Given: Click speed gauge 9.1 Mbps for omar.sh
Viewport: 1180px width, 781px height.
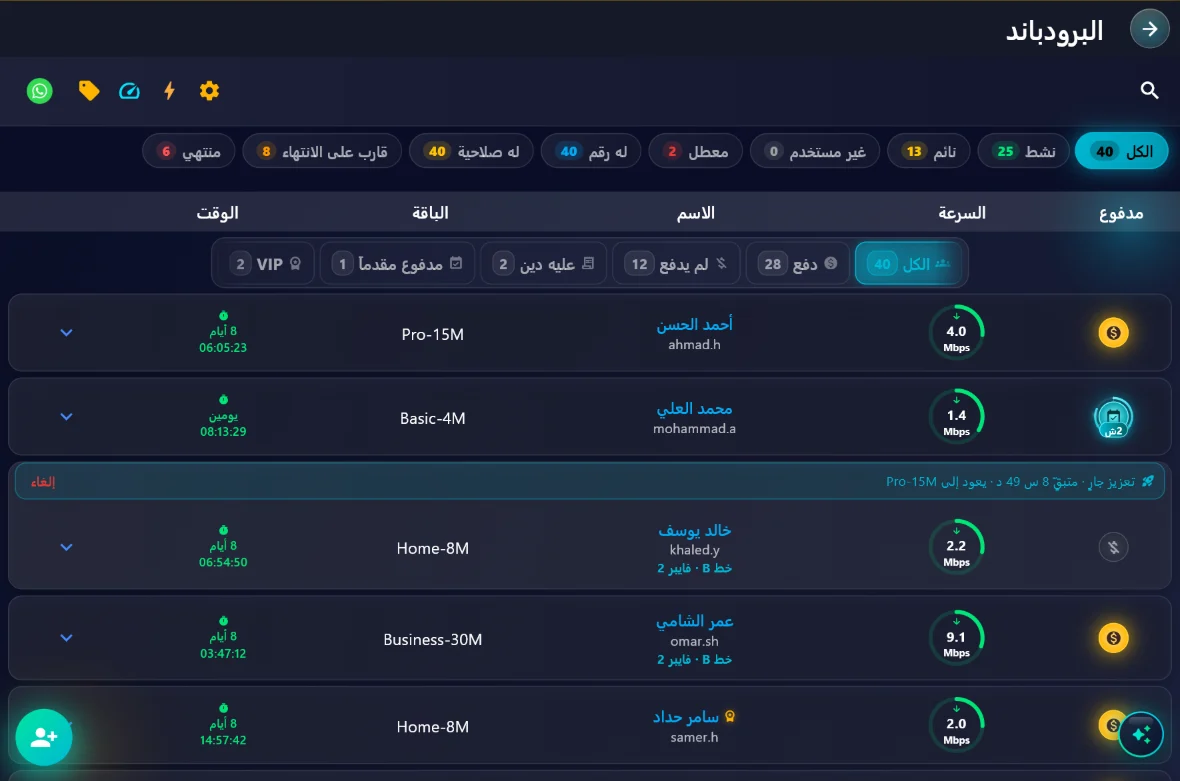Looking at the screenshot, I should coord(956,638).
